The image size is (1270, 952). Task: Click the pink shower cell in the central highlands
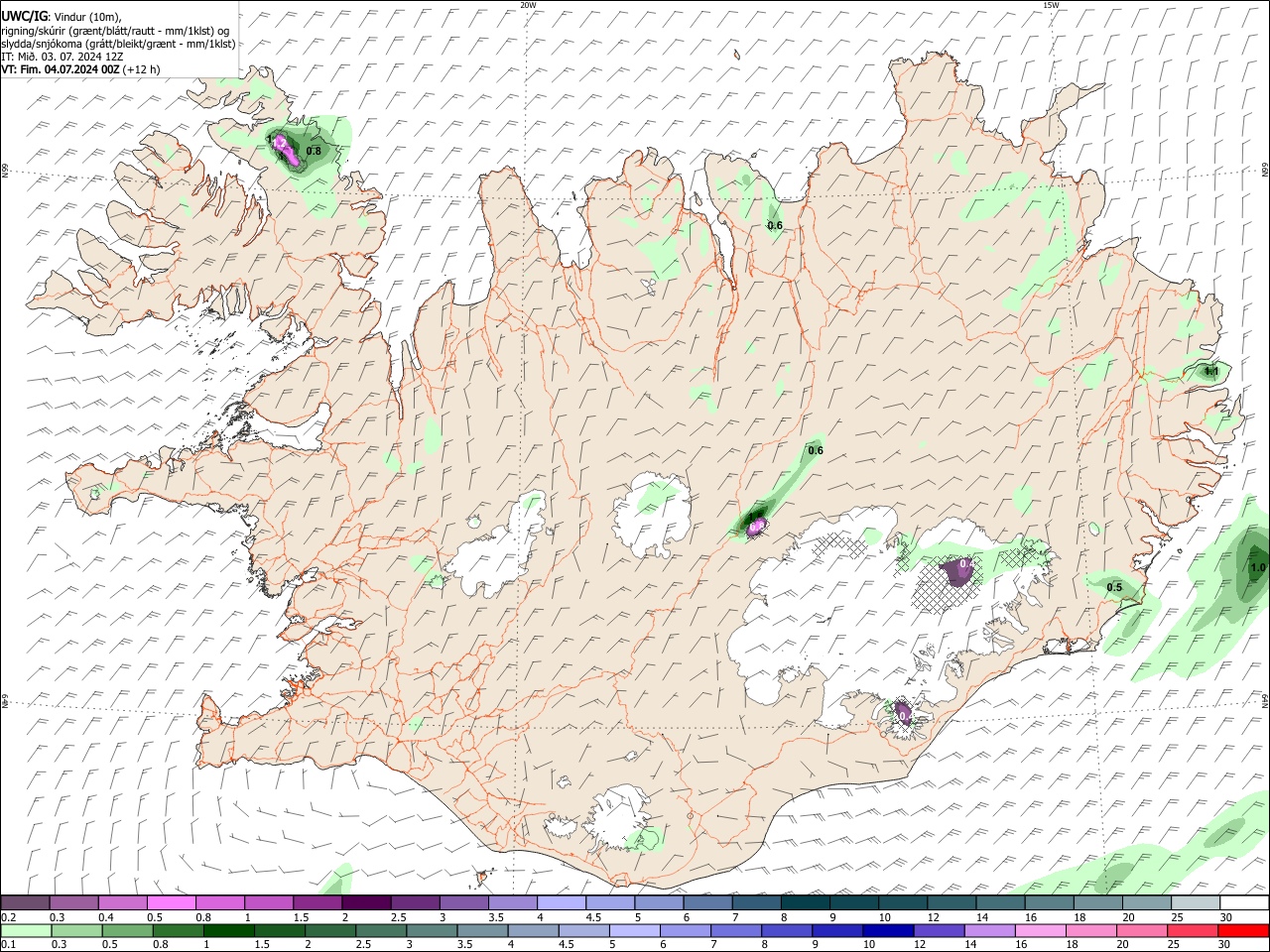click(x=756, y=527)
